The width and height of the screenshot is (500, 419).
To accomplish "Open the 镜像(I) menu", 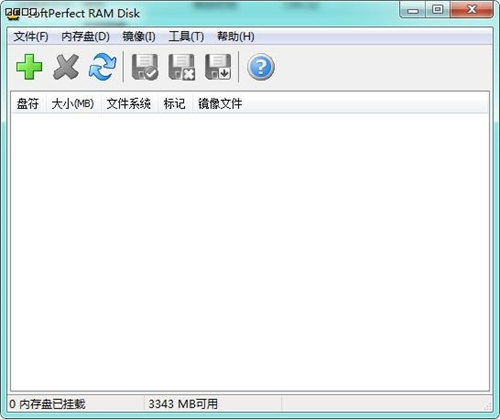I will (139, 36).
